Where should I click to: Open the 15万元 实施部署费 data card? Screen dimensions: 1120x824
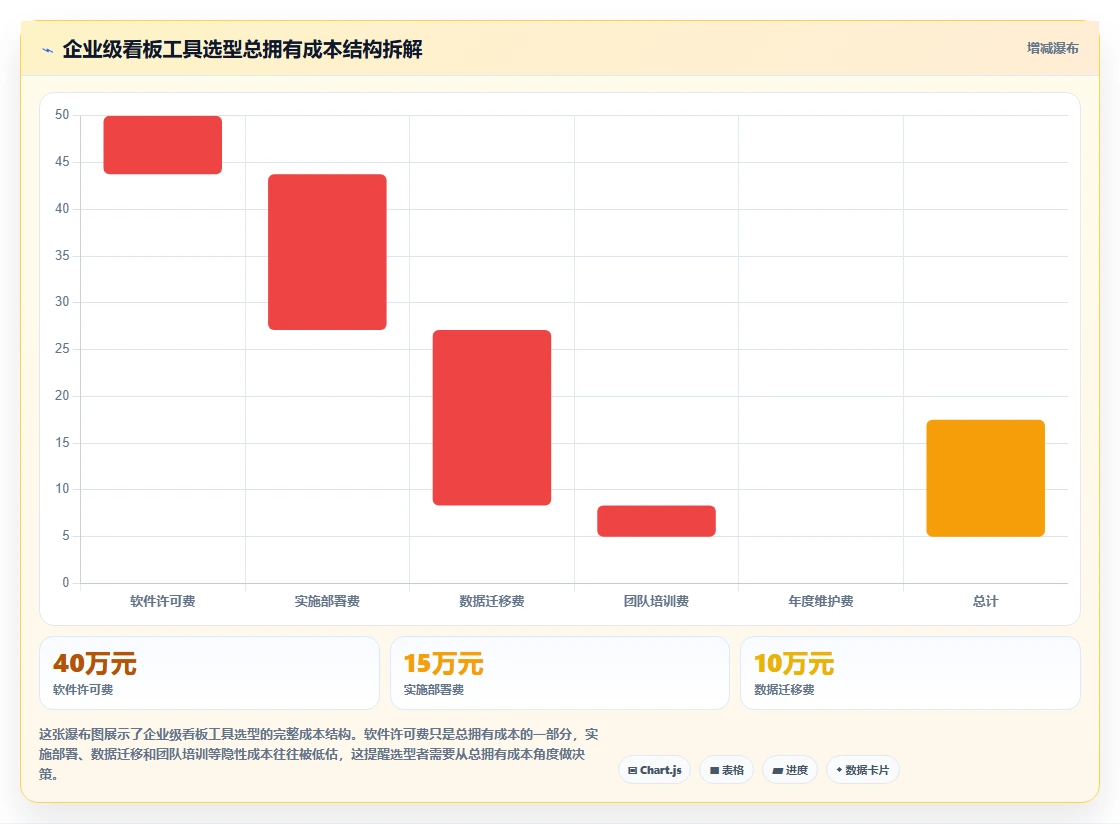point(560,673)
